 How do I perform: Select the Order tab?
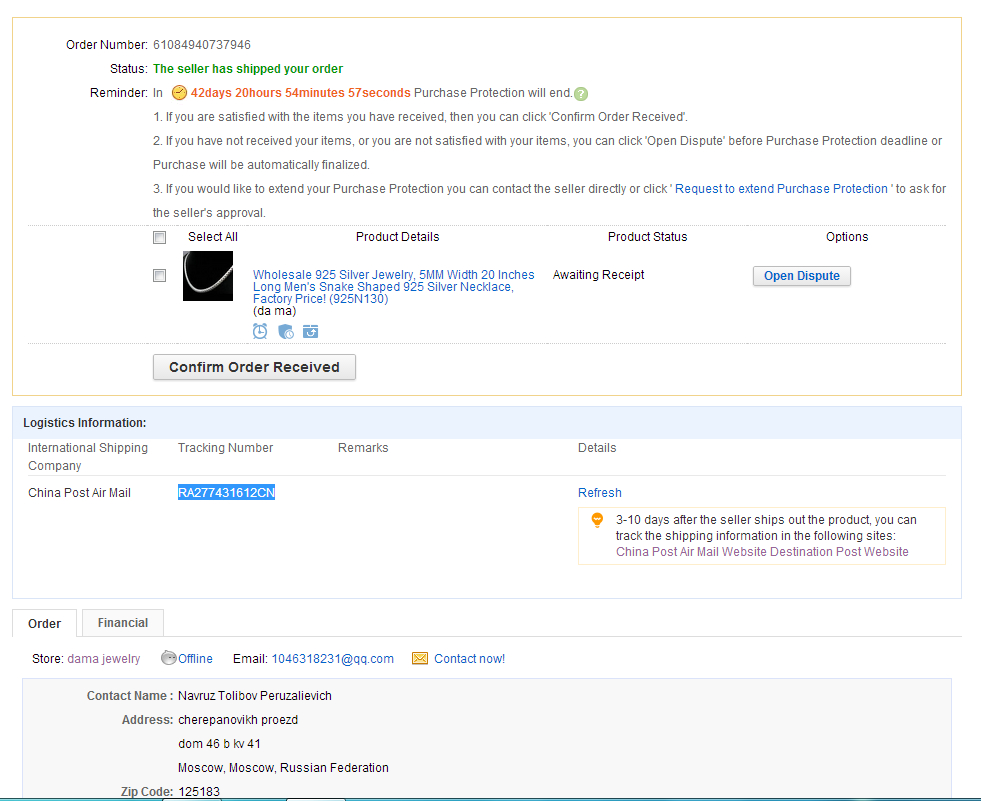(45, 623)
